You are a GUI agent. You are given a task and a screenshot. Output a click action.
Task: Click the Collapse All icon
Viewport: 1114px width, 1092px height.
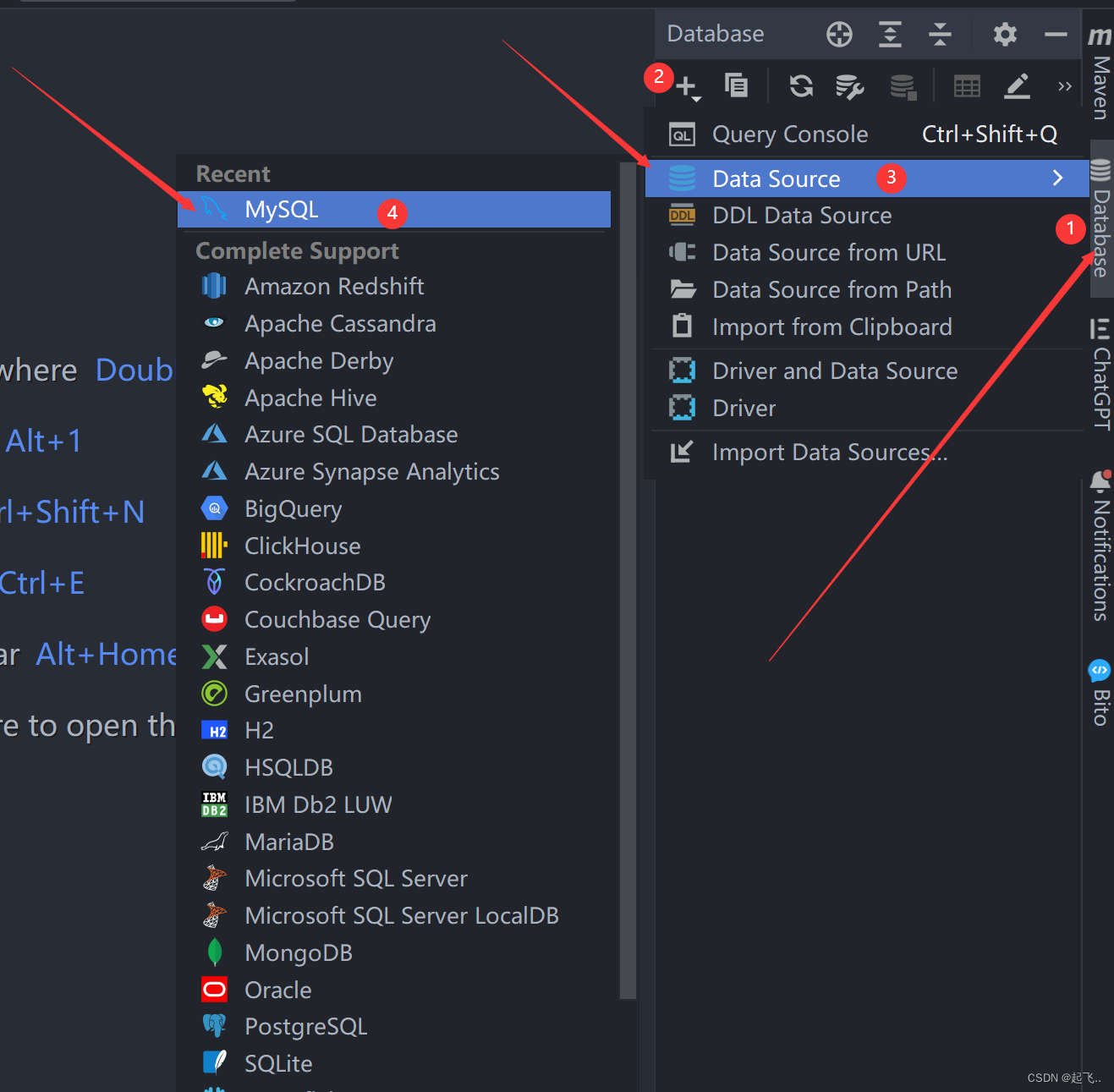940,35
